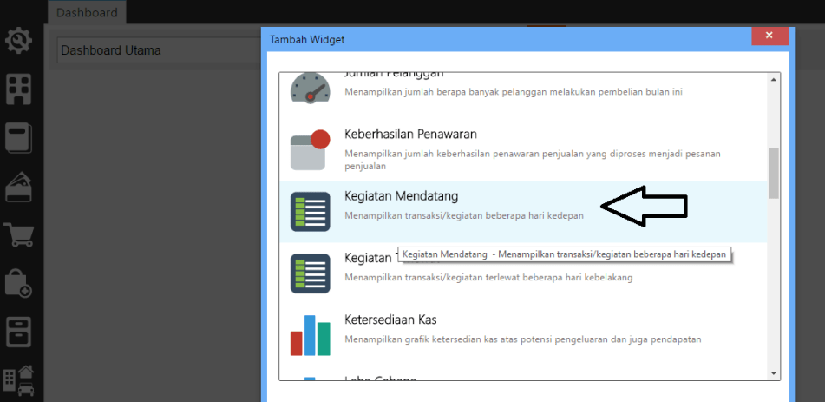Screen dimensions: 825x402
Task: Open the fixed assets building-car sidebar icon
Action: (19, 381)
